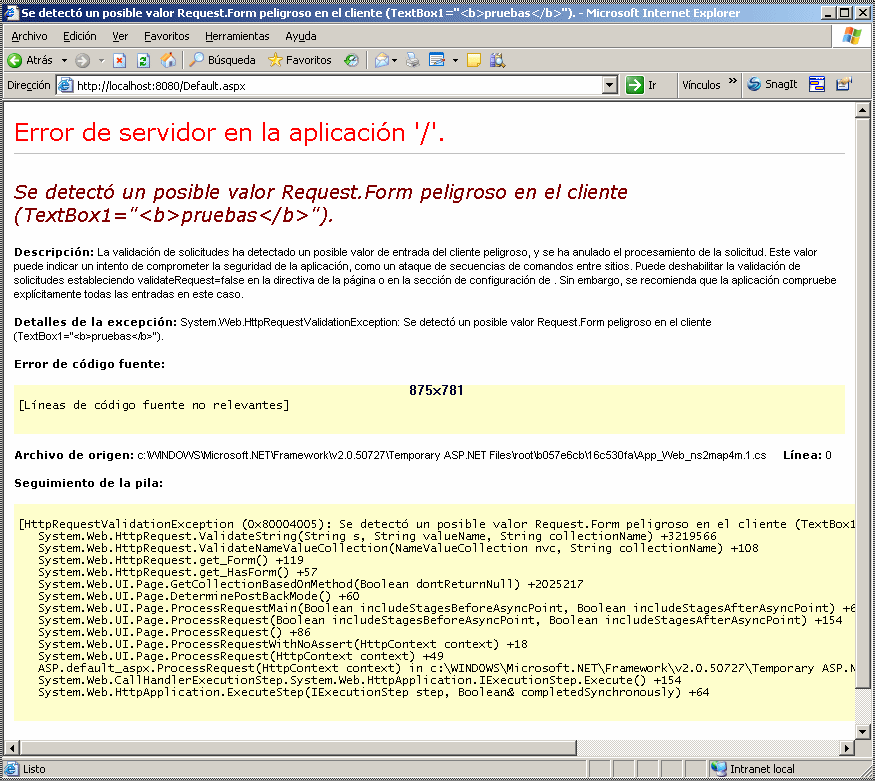Click the Edit page icon
Viewport: 875px width, 781px height.
[437, 60]
